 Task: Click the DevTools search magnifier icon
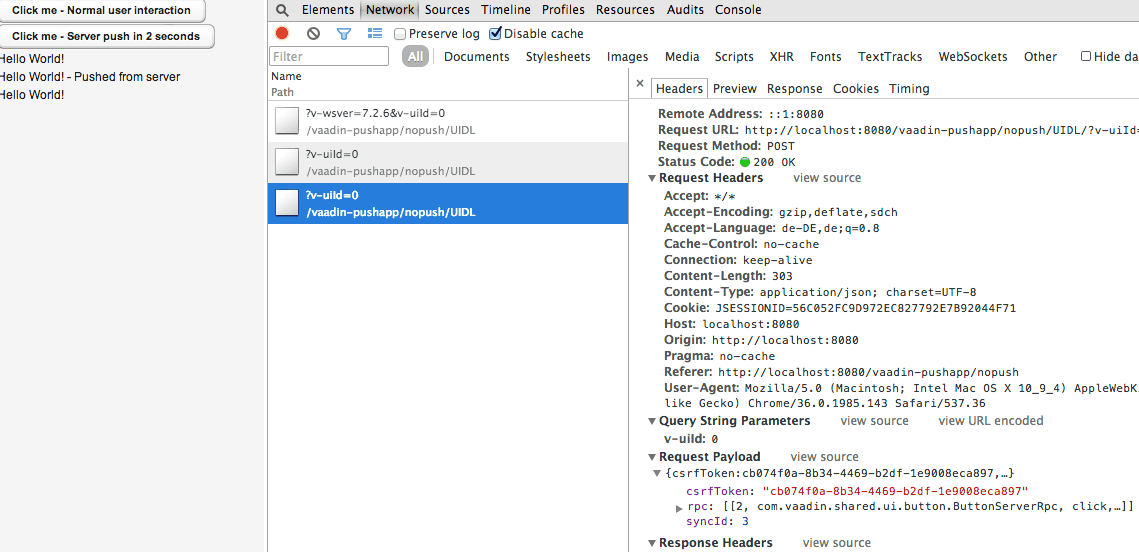pos(283,10)
